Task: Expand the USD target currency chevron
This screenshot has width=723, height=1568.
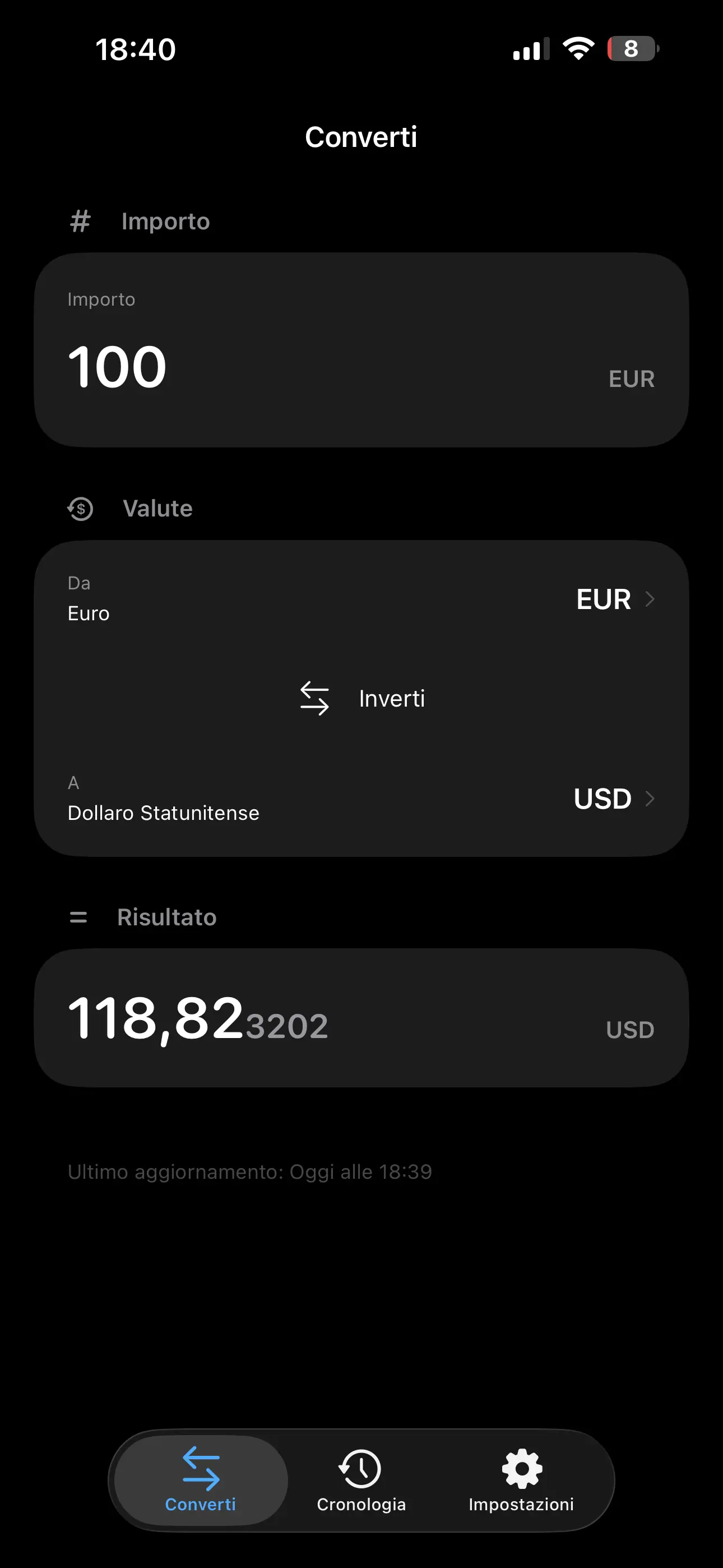Action: click(x=650, y=799)
